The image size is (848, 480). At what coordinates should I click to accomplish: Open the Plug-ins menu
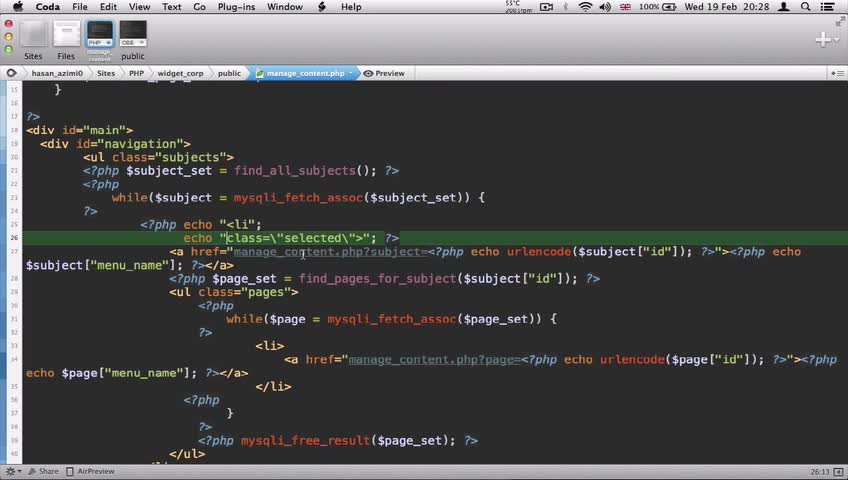tap(236, 7)
